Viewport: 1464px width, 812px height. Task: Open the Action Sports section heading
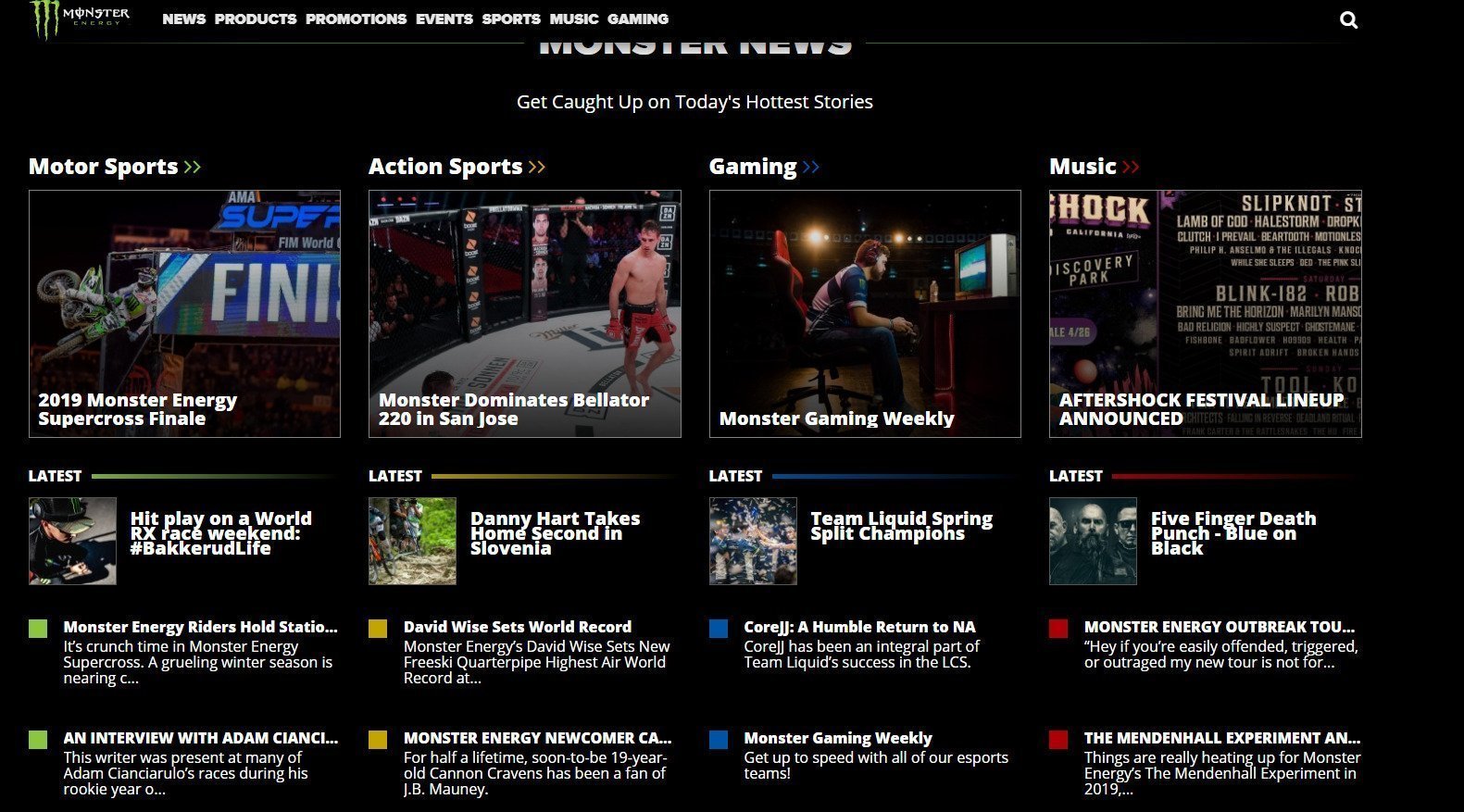[445, 167]
